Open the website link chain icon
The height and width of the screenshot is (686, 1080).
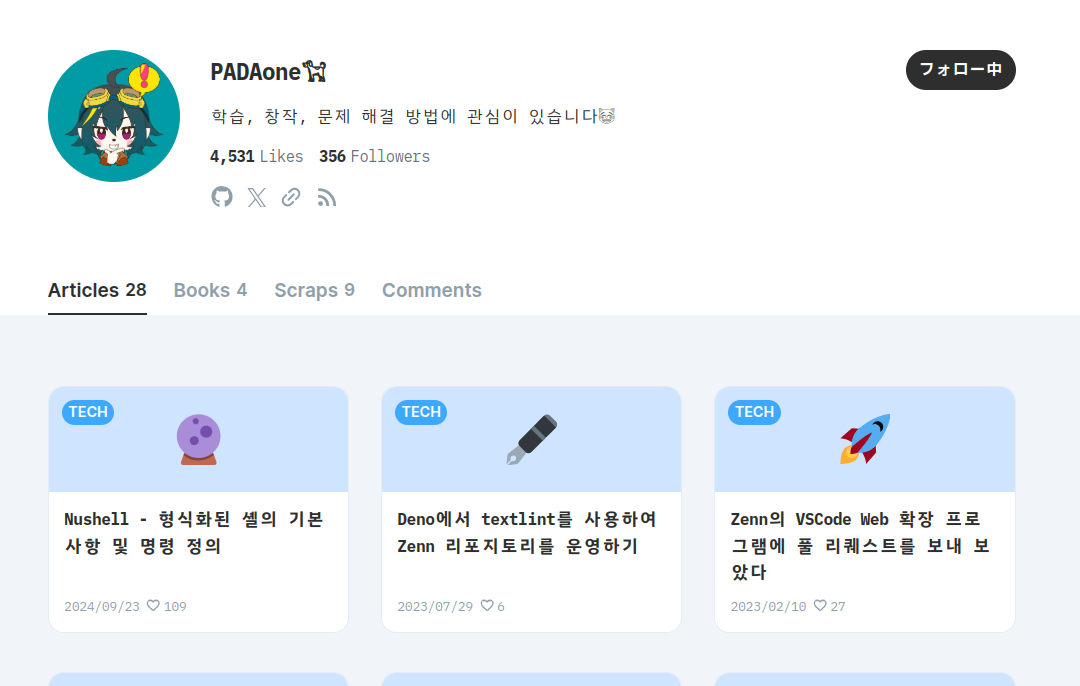coord(291,198)
